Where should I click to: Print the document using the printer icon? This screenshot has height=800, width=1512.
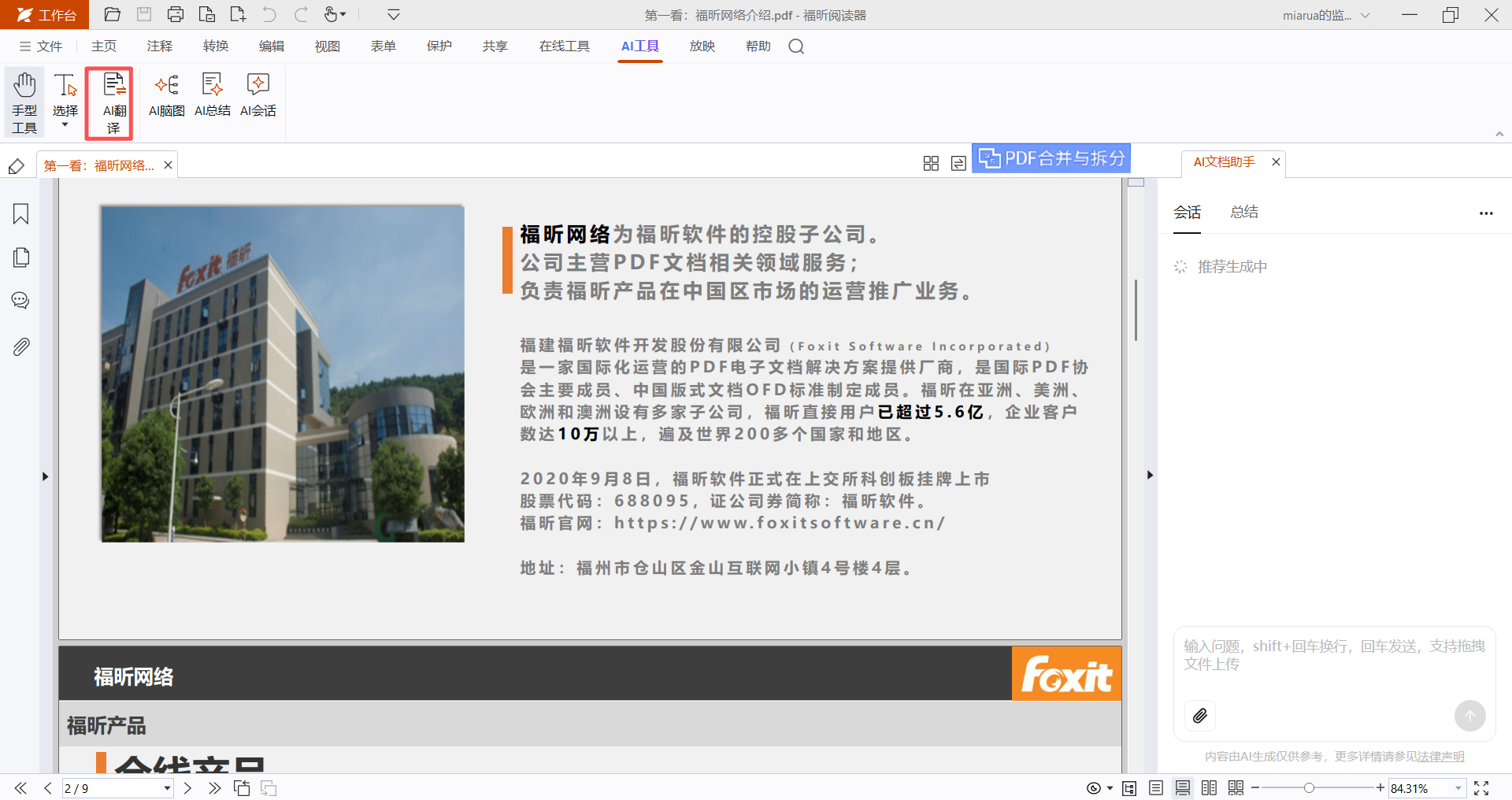176,14
